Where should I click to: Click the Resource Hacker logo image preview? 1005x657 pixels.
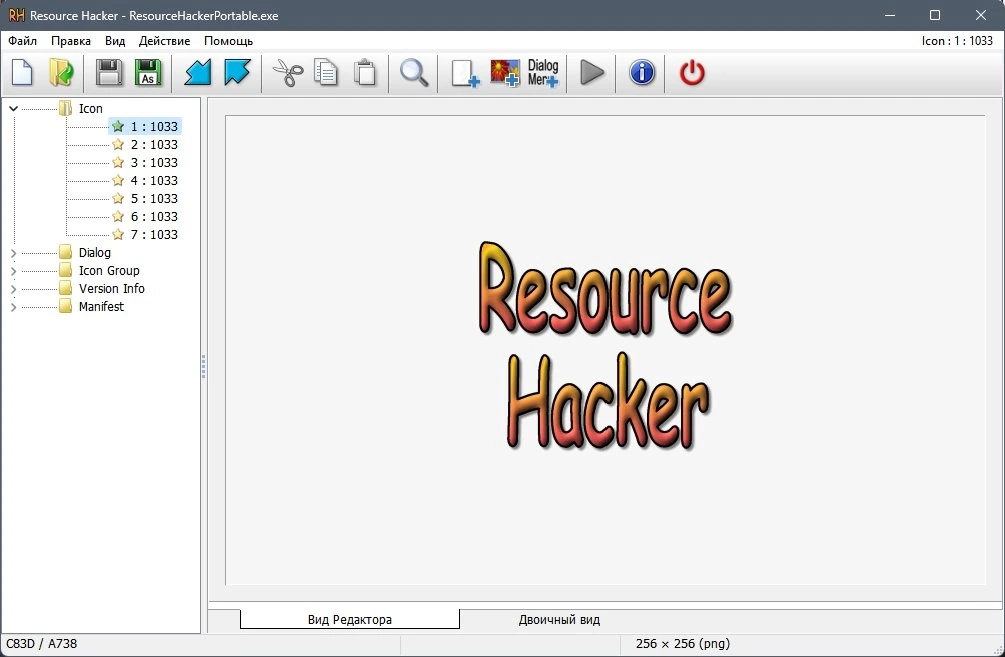[606, 345]
